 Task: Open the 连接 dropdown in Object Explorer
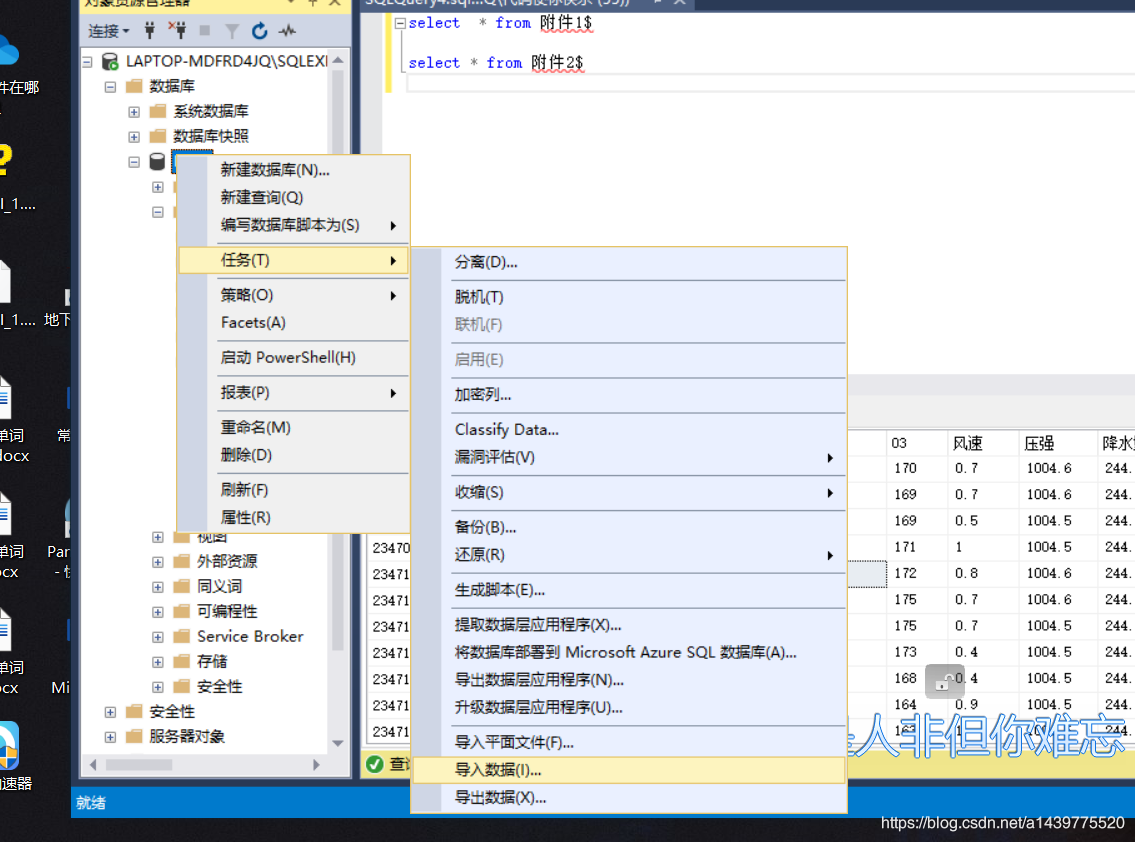pos(109,31)
